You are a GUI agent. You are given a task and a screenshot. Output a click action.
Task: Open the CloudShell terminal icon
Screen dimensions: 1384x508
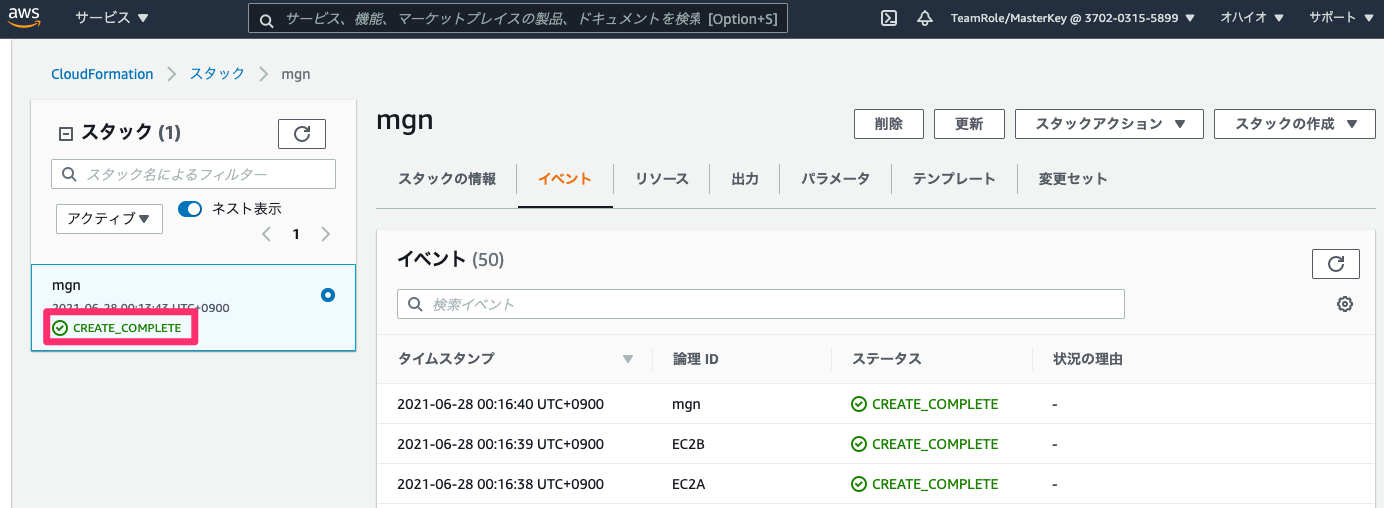point(888,18)
